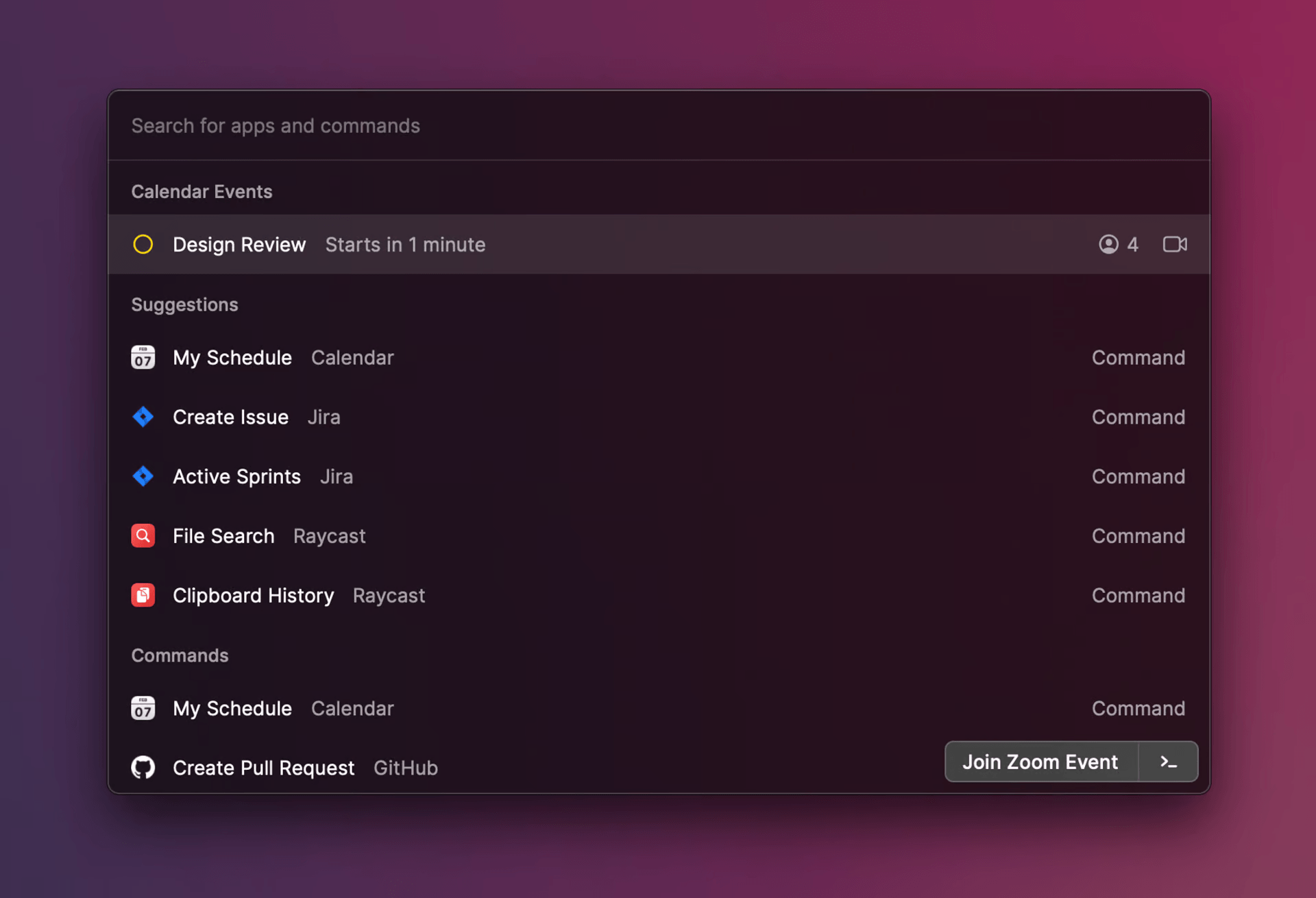
Task: Select the Design Review calendar event
Action: (659, 245)
